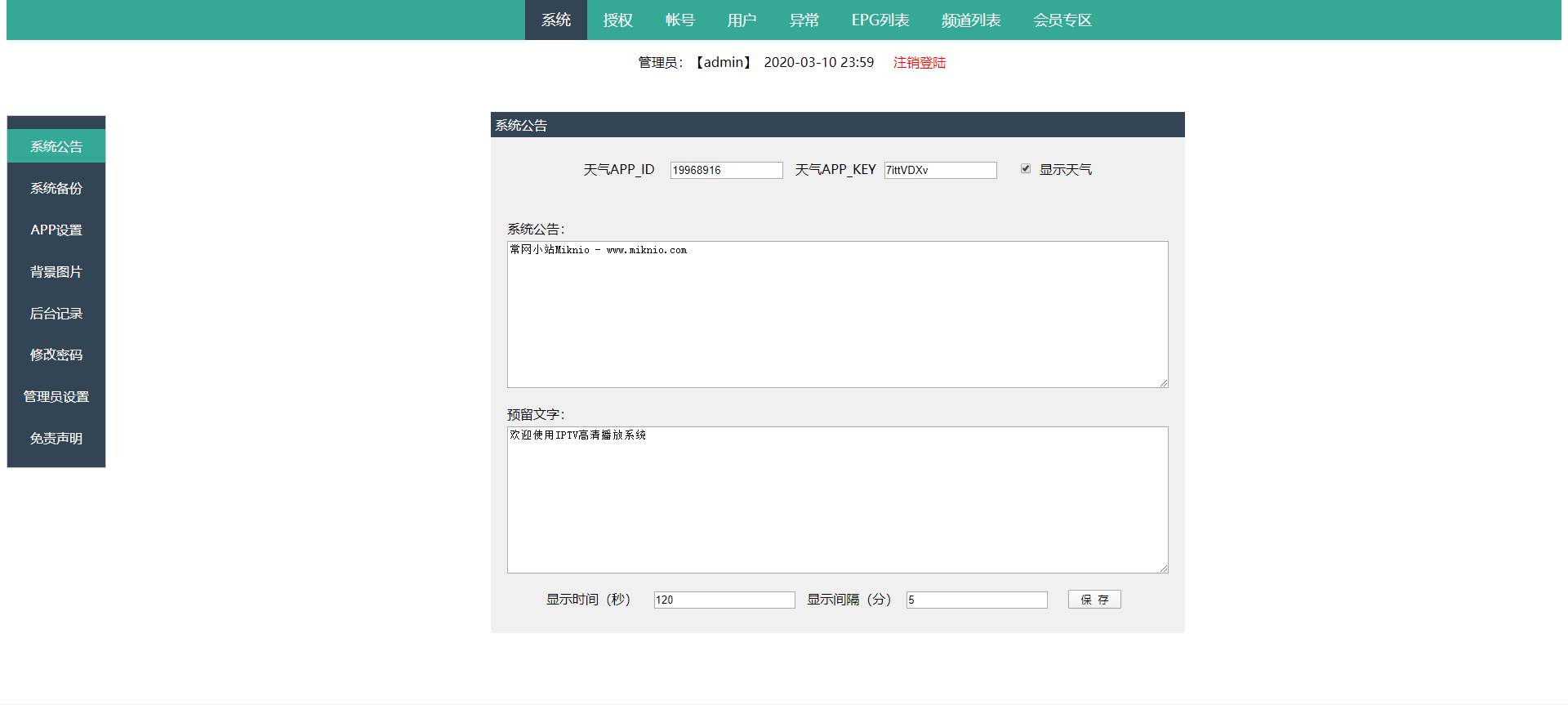Open the EPG列表 tab

[880, 20]
